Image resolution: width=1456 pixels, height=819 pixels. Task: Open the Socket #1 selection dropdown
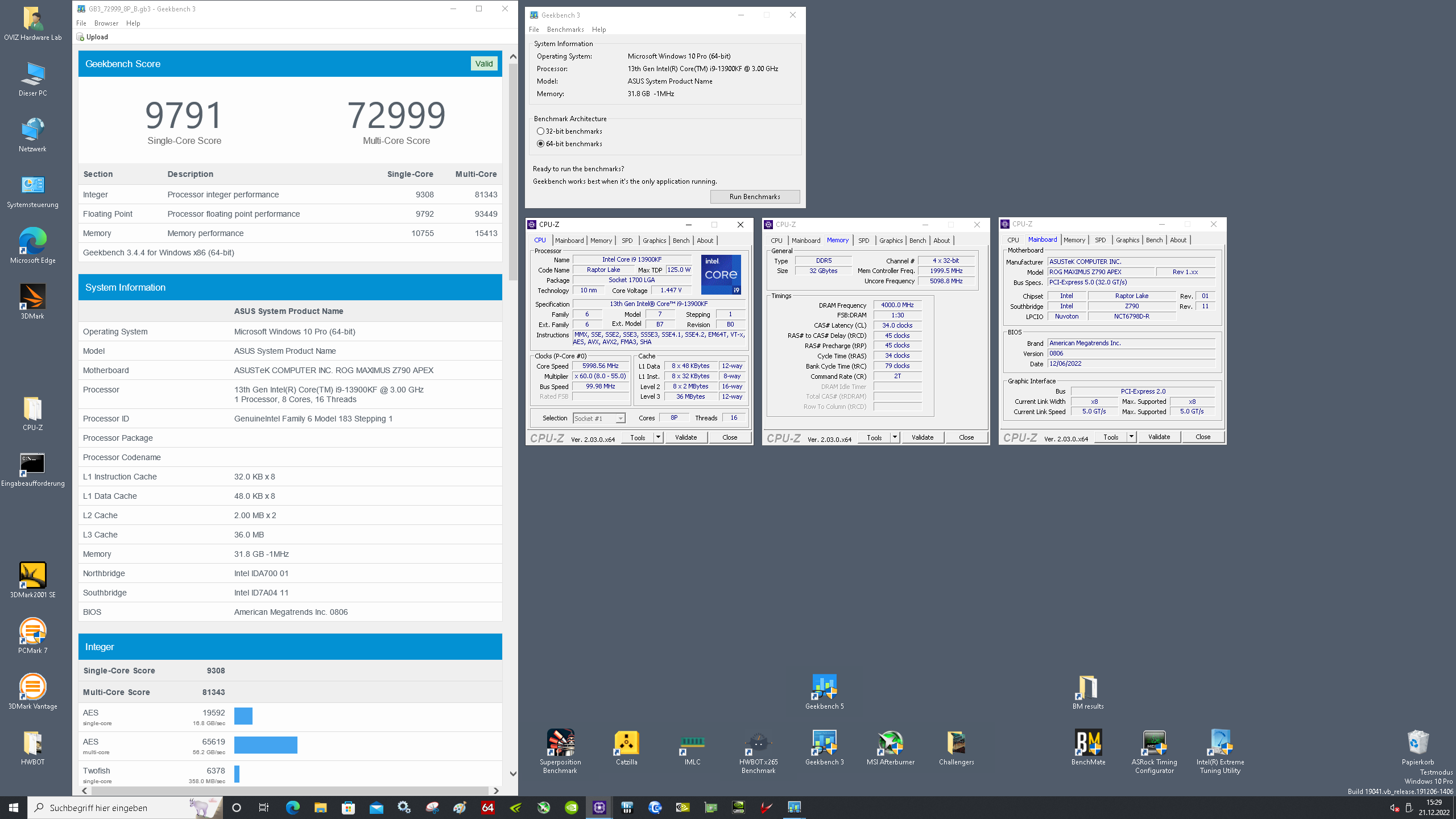[x=599, y=419]
